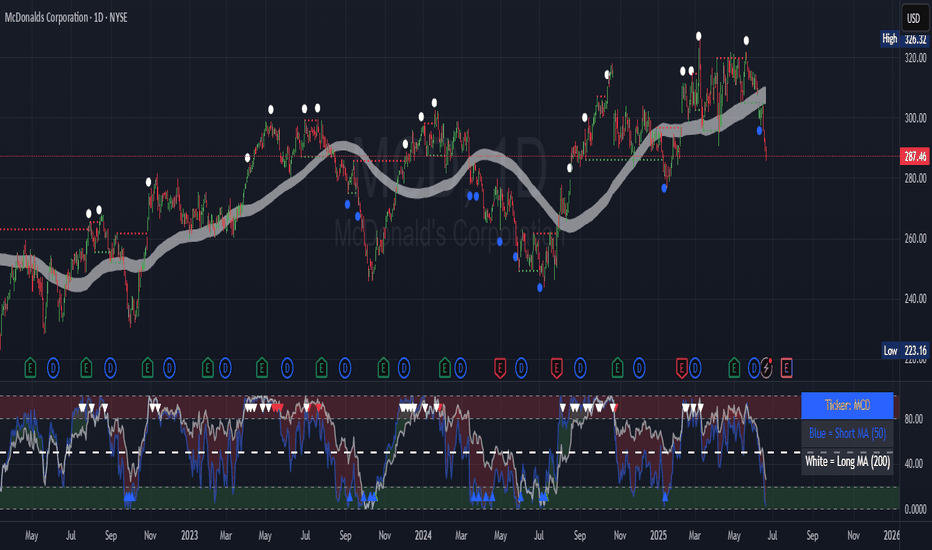Select the dividend marker at Sep 2023
Screen dimensions: 932x550
pos(345,369)
